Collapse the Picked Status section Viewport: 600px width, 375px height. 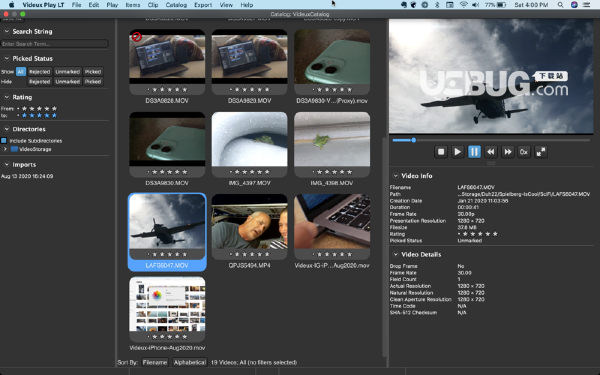[7, 58]
